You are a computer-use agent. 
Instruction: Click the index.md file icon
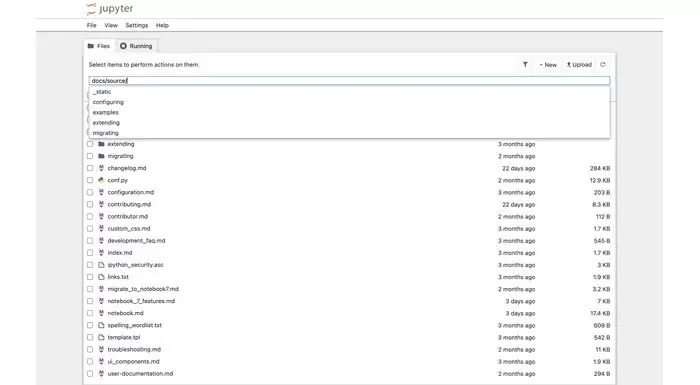(x=101, y=252)
